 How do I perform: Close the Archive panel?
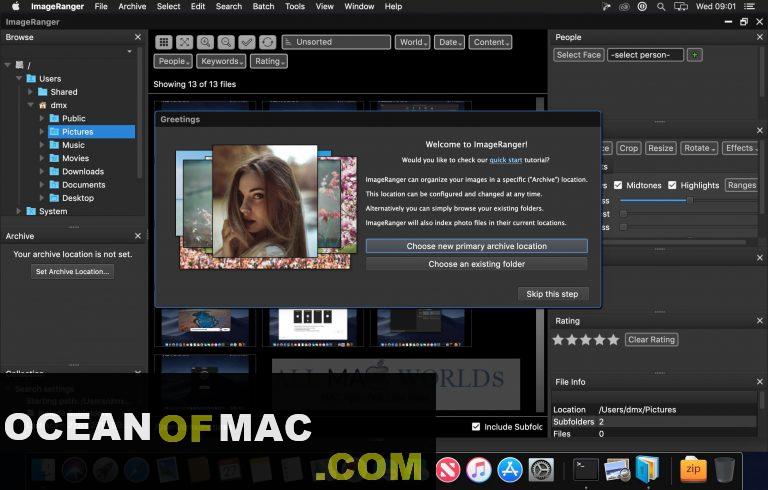coord(138,236)
